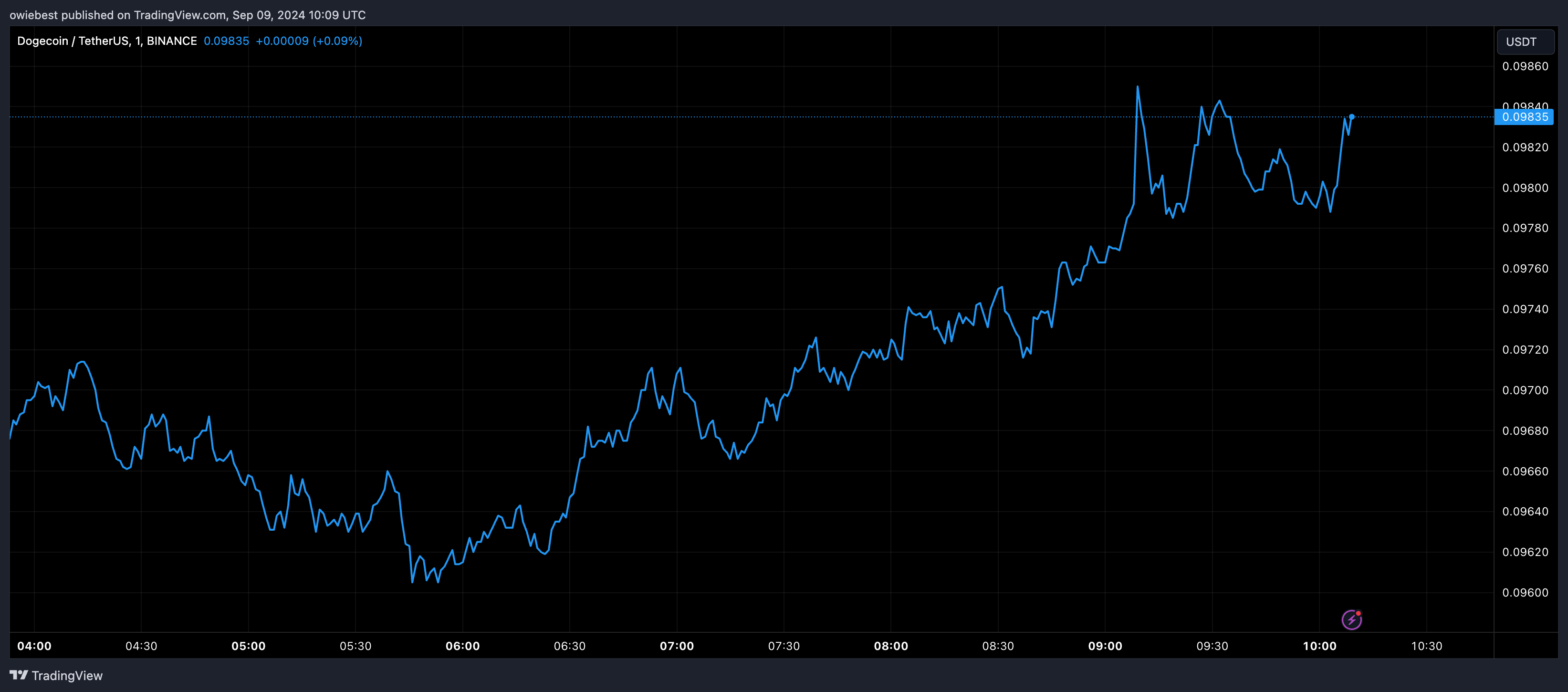Click the 04:30 time axis label
The width and height of the screenshot is (1568, 692).
[x=141, y=646]
